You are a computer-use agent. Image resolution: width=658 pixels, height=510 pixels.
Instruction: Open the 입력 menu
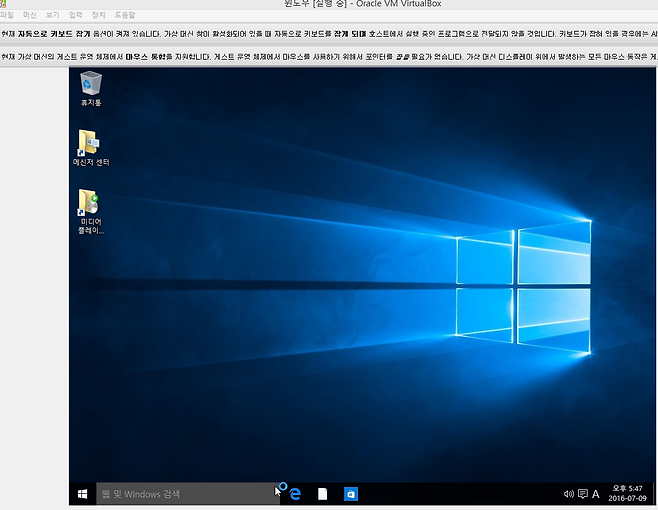pyautogui.click(x=76, y=17)
